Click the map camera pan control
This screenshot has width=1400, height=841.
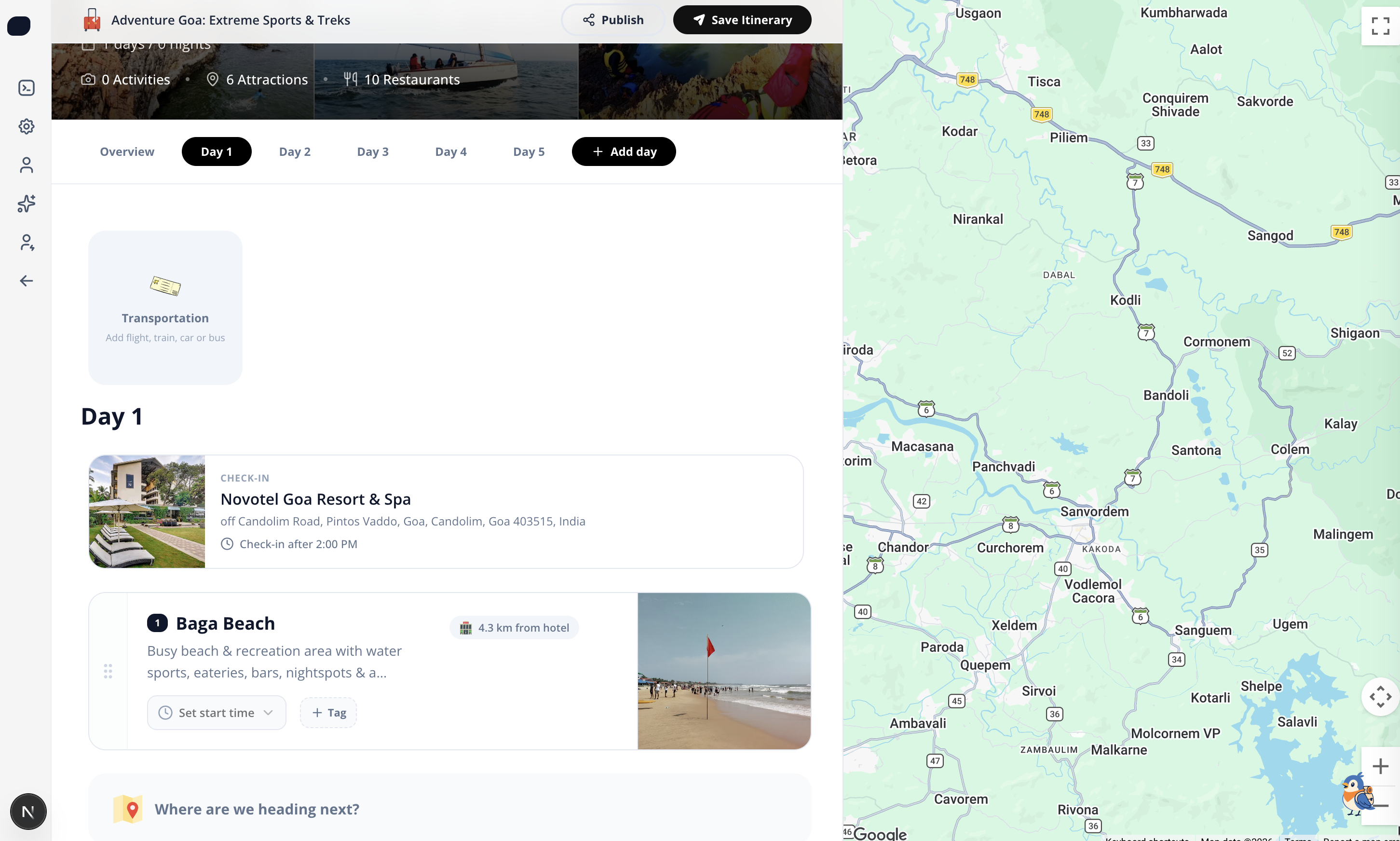tap(1380, 696)
